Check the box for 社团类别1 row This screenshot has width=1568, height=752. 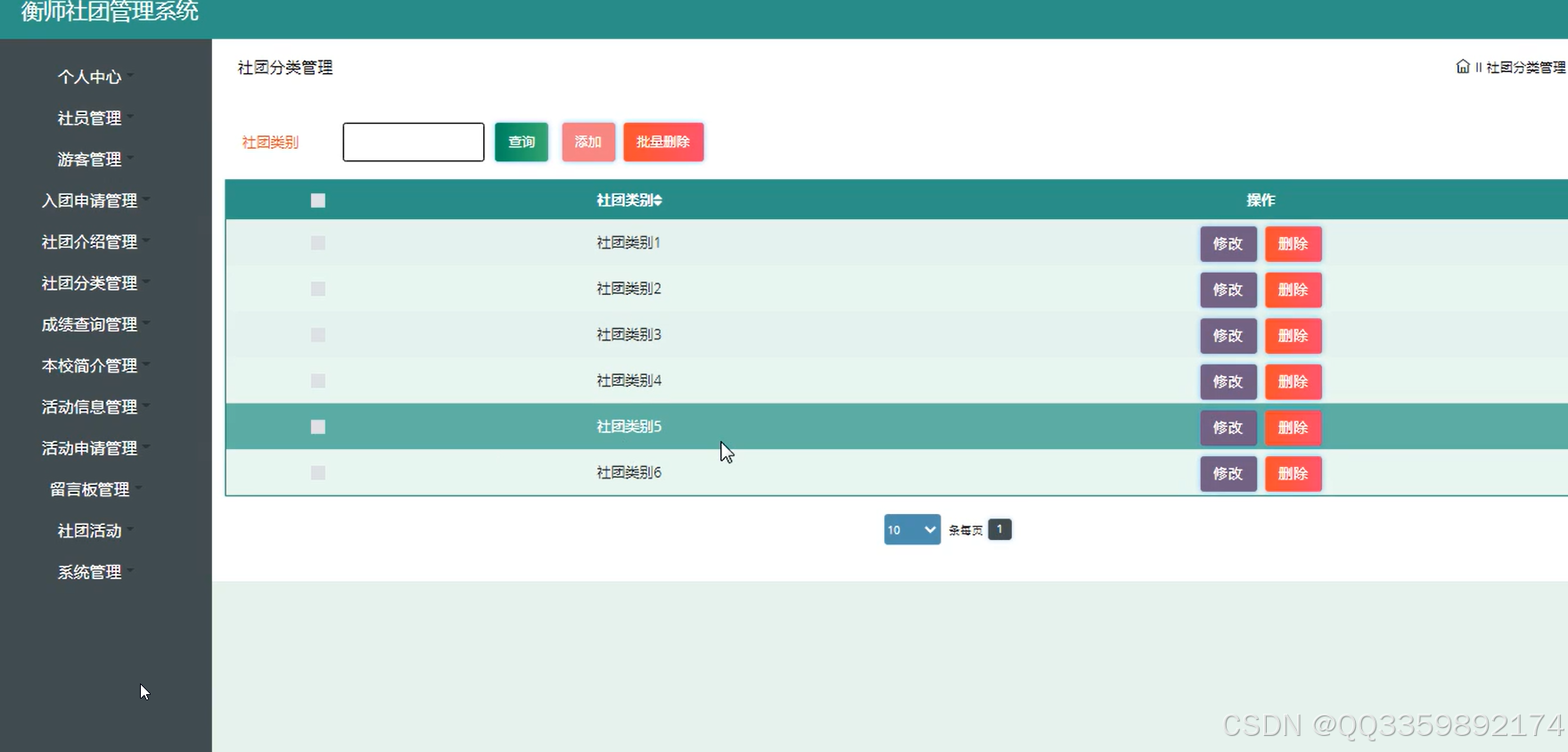(x=318, y=242)
